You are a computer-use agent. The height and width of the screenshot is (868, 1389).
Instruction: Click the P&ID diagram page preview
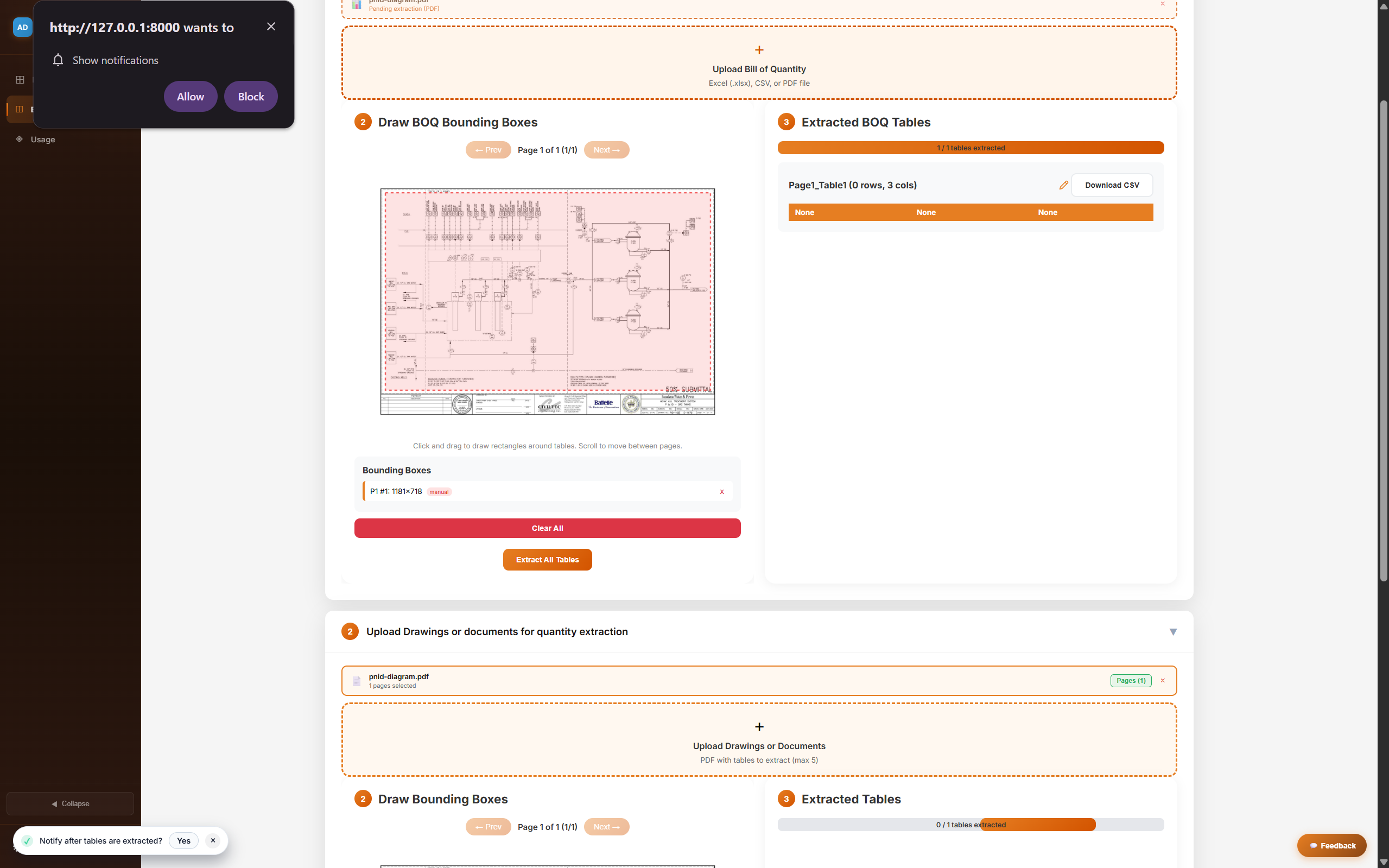(547, 301)
